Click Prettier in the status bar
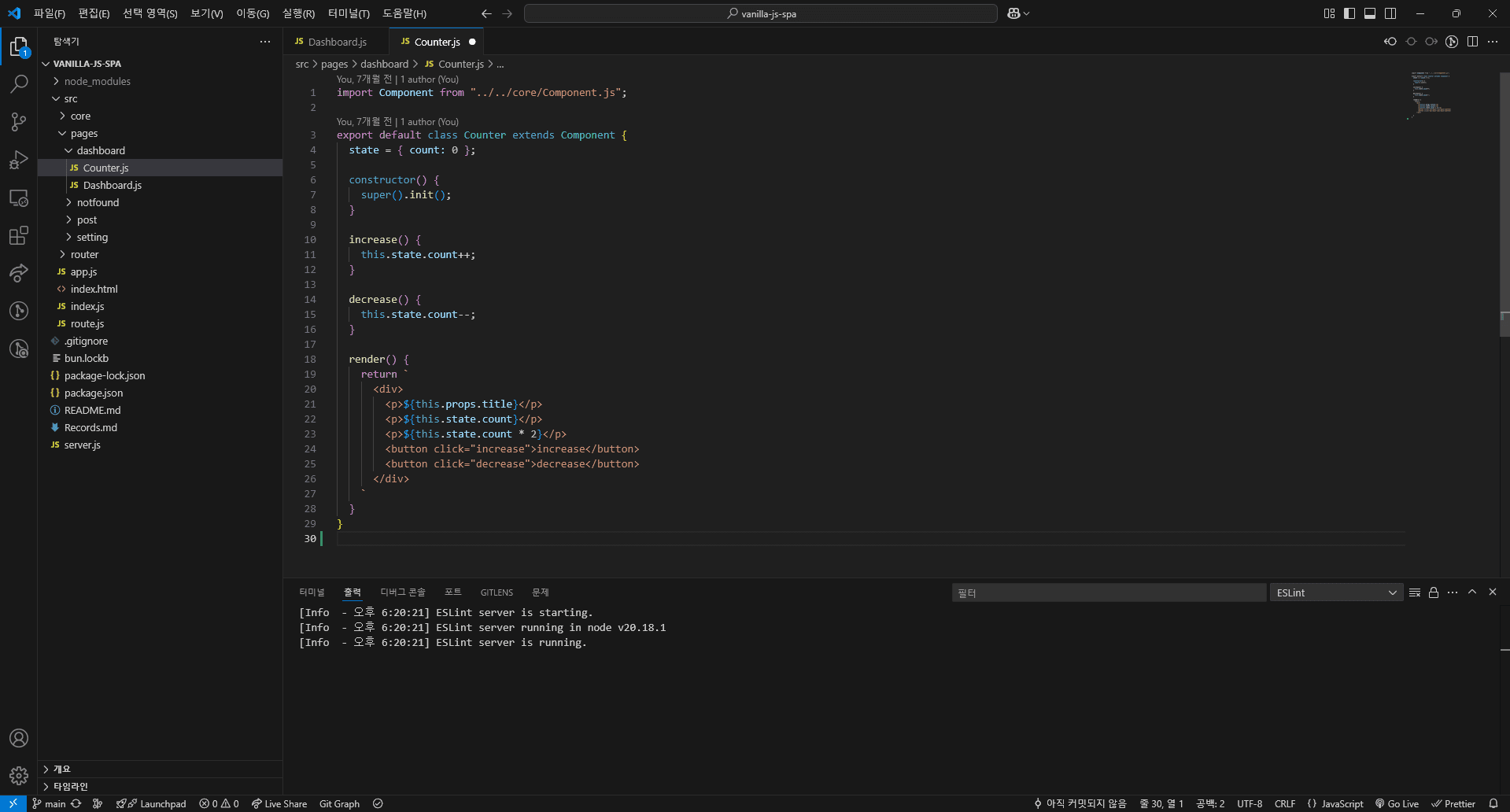1510x812 pixels. tap(1454, 803)
